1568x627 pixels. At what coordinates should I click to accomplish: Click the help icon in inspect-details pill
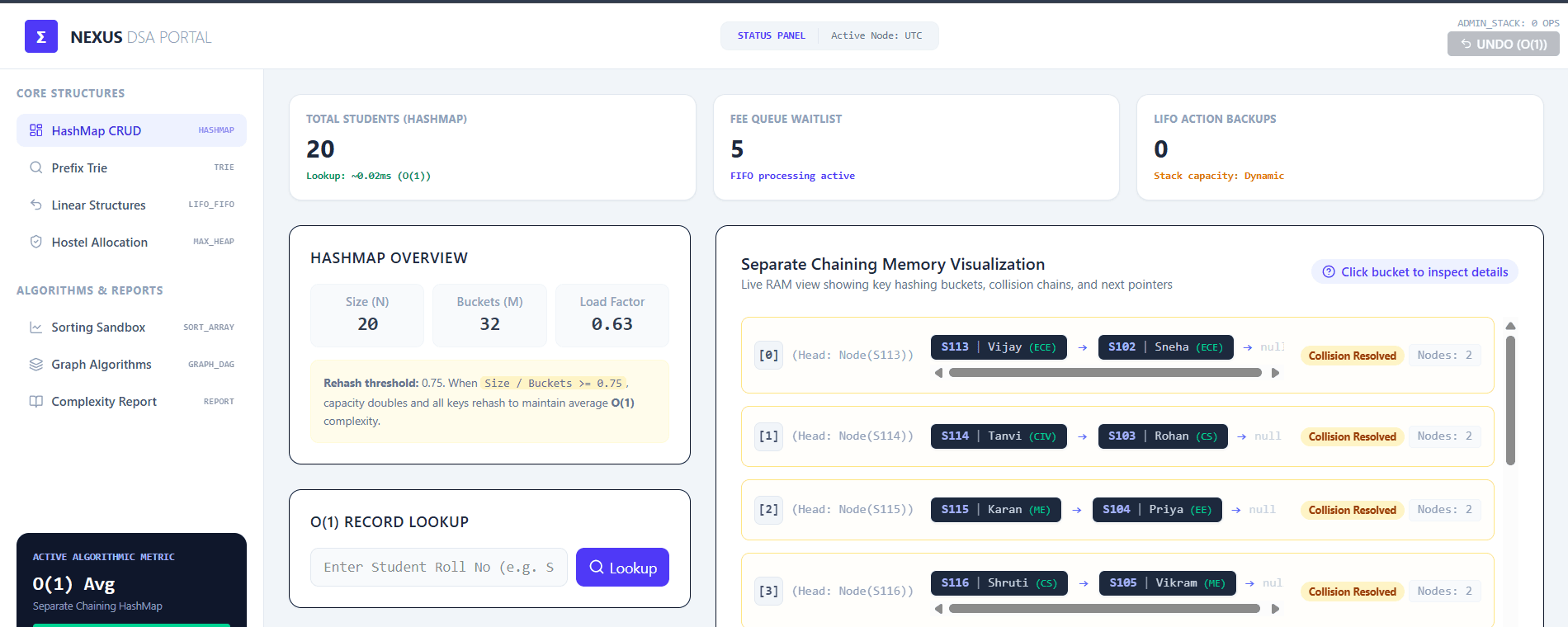point(1329,272)
